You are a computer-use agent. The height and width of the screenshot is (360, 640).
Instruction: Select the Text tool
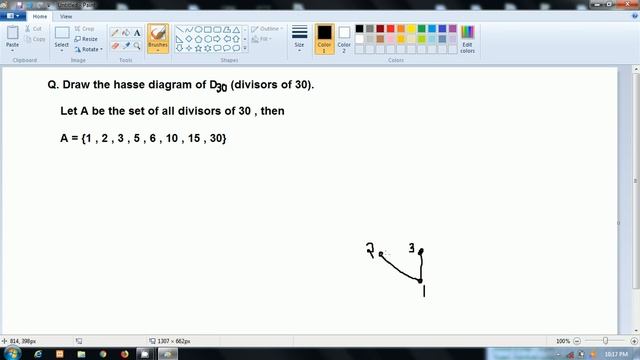pyautogui.click(x=137, y=33)
